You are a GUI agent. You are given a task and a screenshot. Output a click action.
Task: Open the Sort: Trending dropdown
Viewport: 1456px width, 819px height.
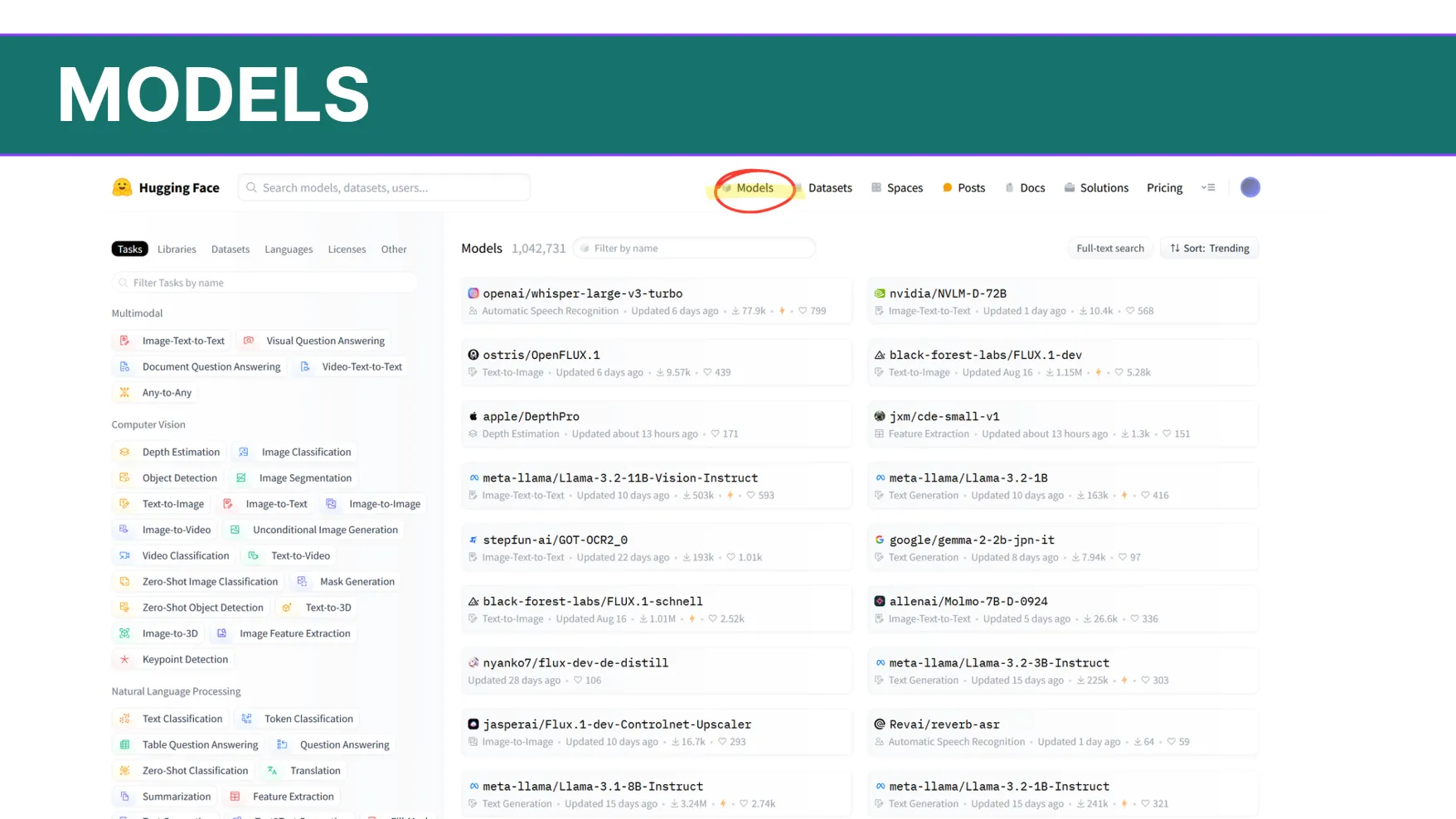click(x=1209, y=248)
